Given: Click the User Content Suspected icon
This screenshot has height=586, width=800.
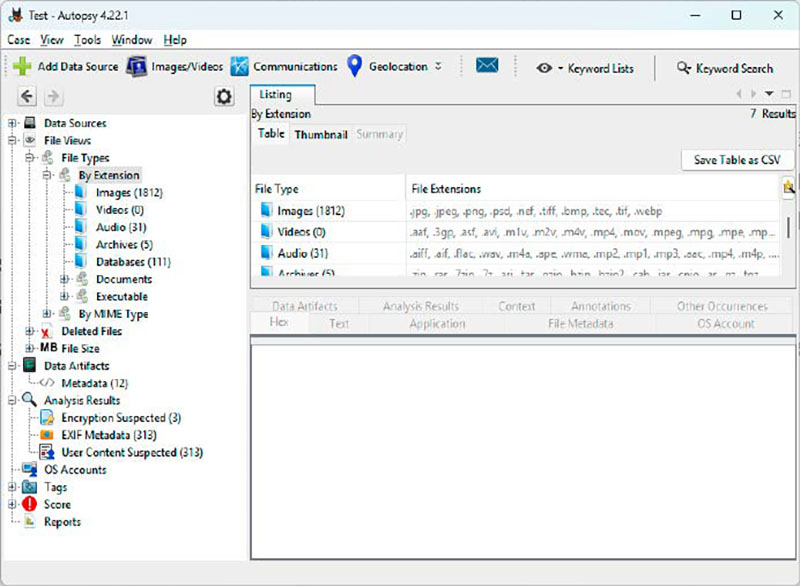Looking at the screenshot, I should click(x=47, y=452).
